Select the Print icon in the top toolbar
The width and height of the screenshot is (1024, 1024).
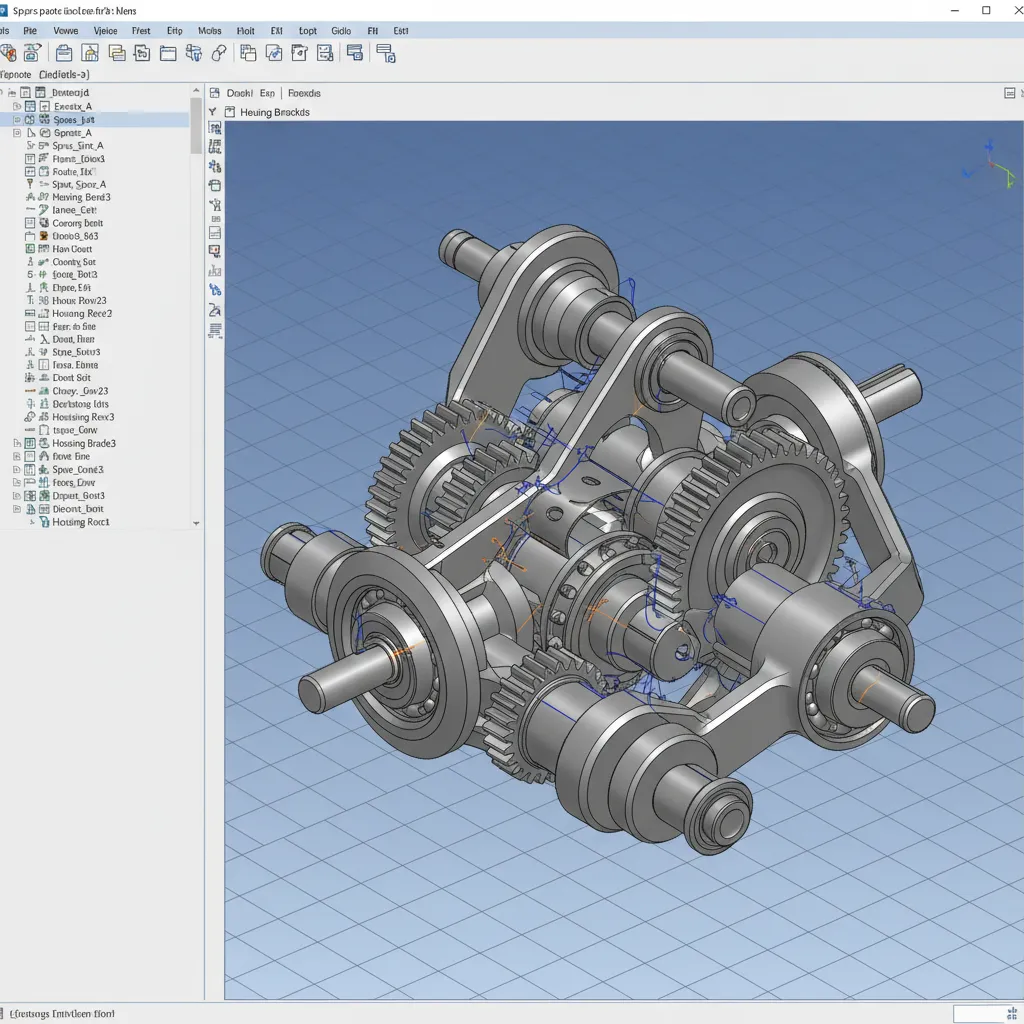point(88,53)
